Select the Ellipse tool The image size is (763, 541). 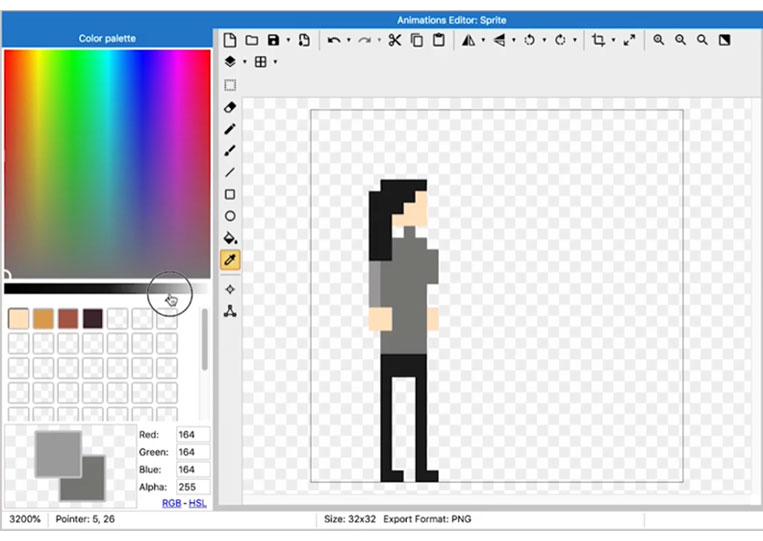230,216
